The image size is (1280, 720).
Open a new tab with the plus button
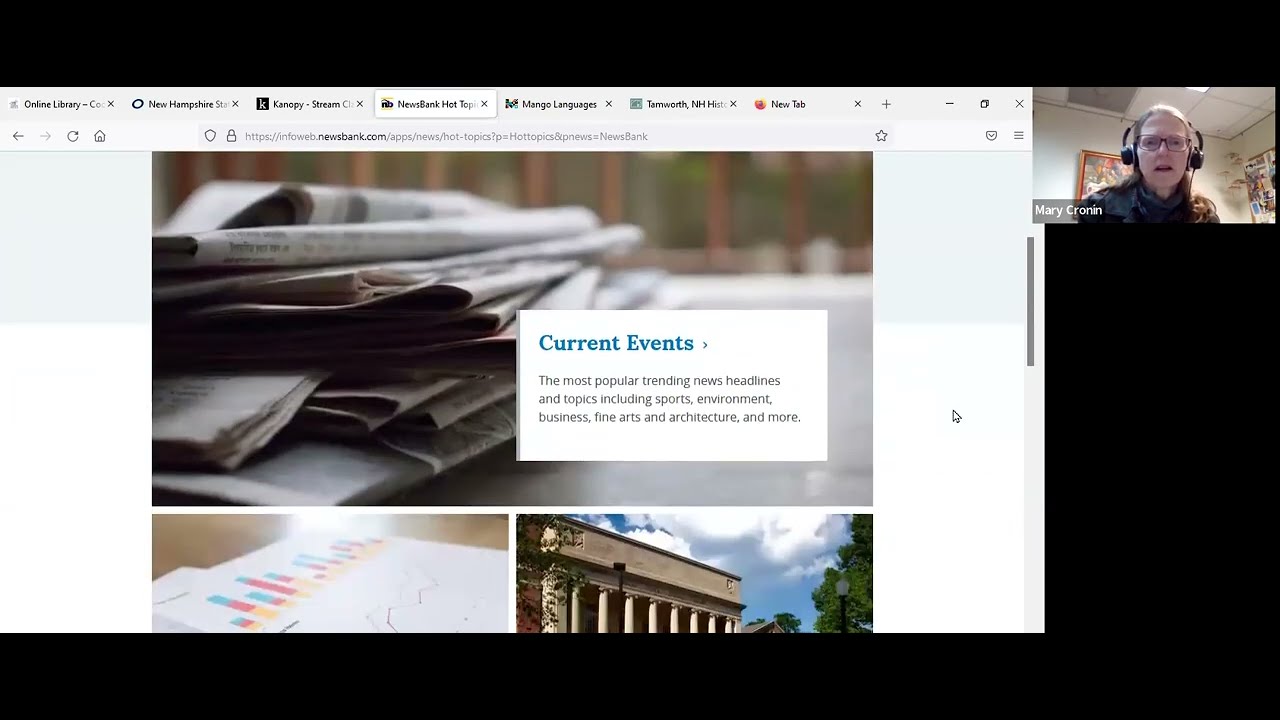(x=886, y=104)
